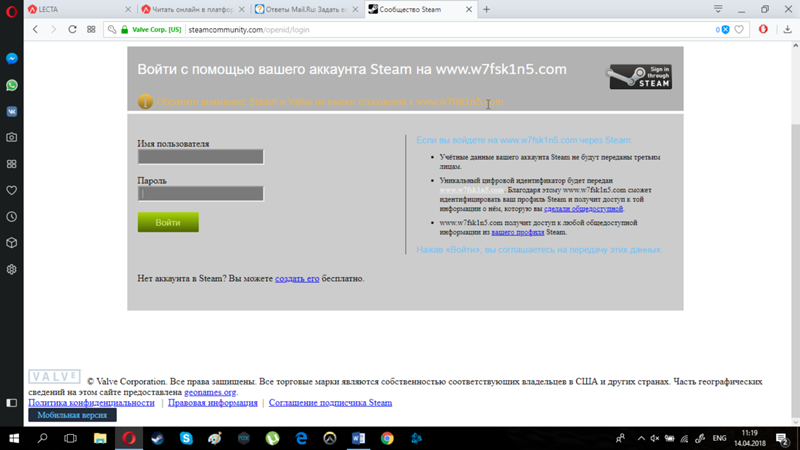Viewport: 800px width, 450px height.
Task: Toggle sidebar panel icon at bottom
Action: [x=12, y=403]
